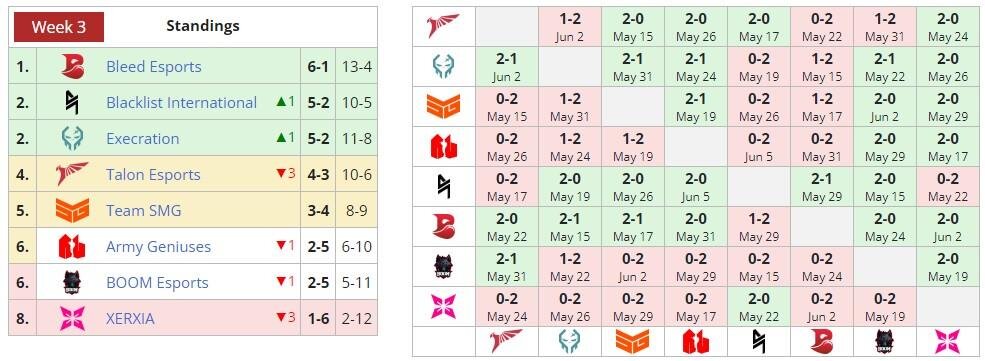Click Army Geniuses logo in crosstable bottom row
Viewport: 985px width, 361px height.
point(696,342)
